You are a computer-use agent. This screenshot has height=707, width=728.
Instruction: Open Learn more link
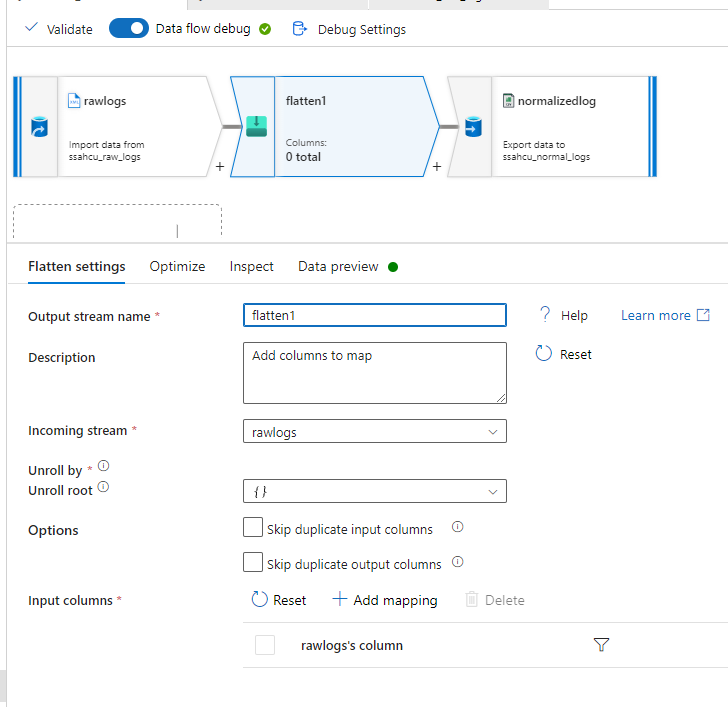click(656, 316)
